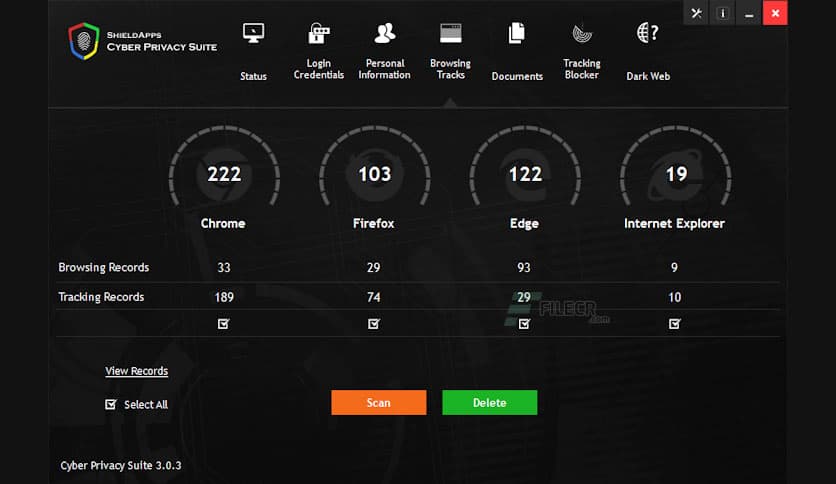Screen dimensions: 836x484
Task: Select the Browsing Tracks window icon
Action: [451, 33]
